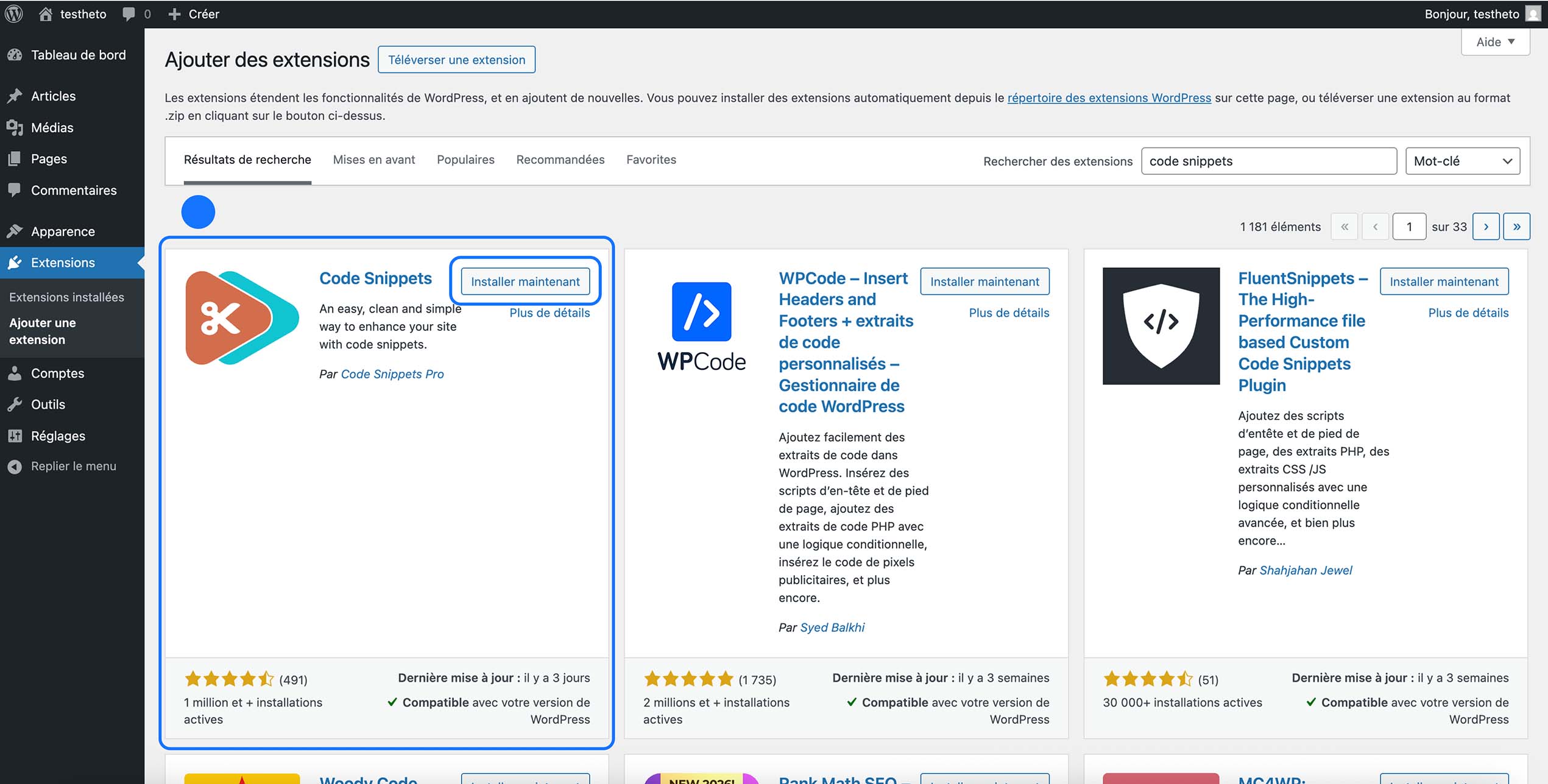The image size is (1548, 784).
Task: Click inside the plugin search field
Action: (1268, 161)
